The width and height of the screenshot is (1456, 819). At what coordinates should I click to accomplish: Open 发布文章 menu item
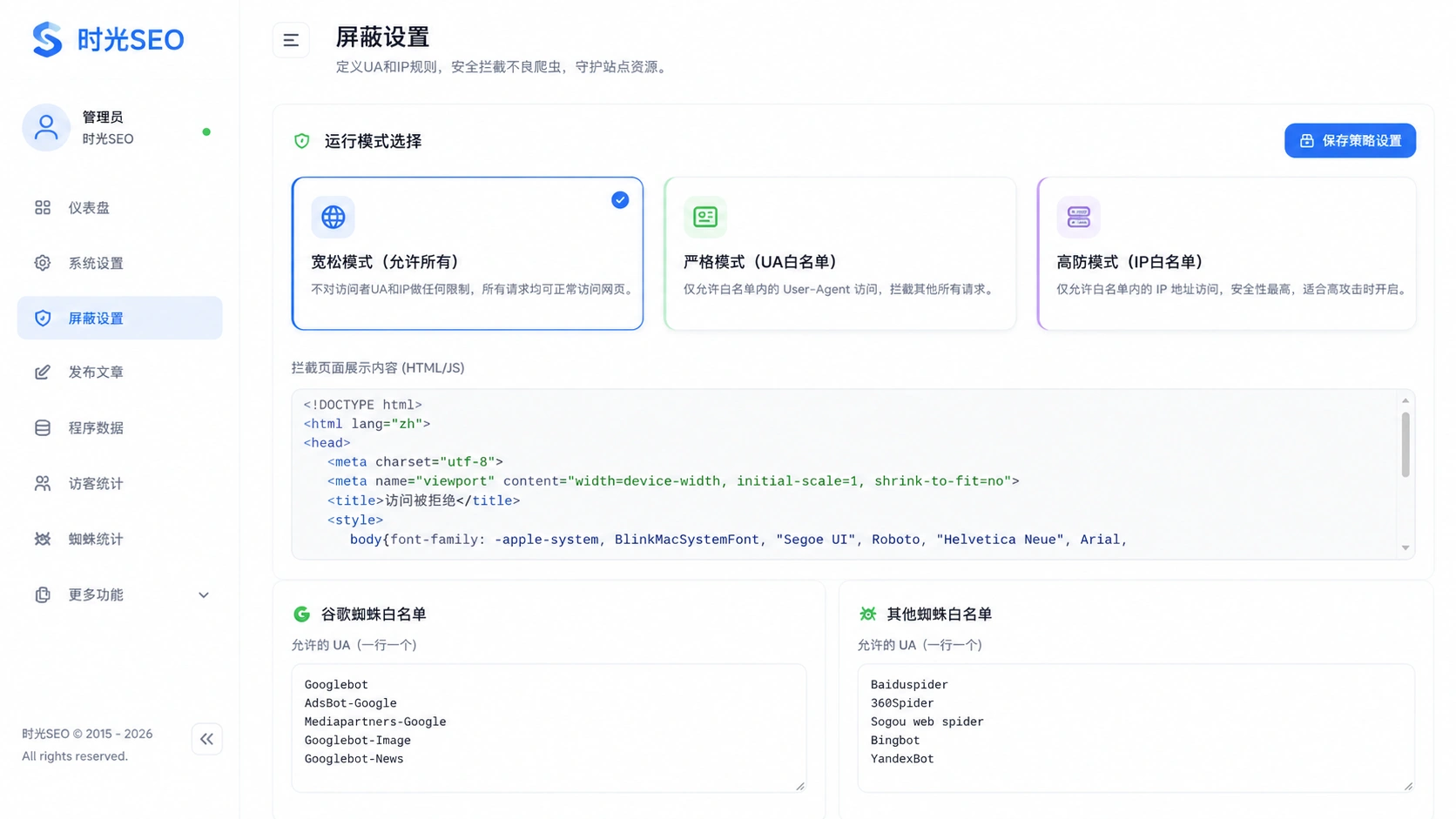[x=120, y=373]
